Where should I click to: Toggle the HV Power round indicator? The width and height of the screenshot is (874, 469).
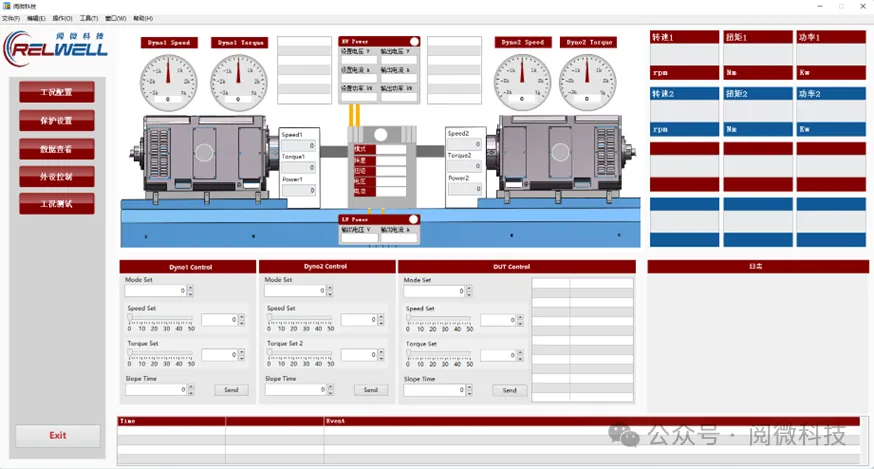(x=414, y=42)
